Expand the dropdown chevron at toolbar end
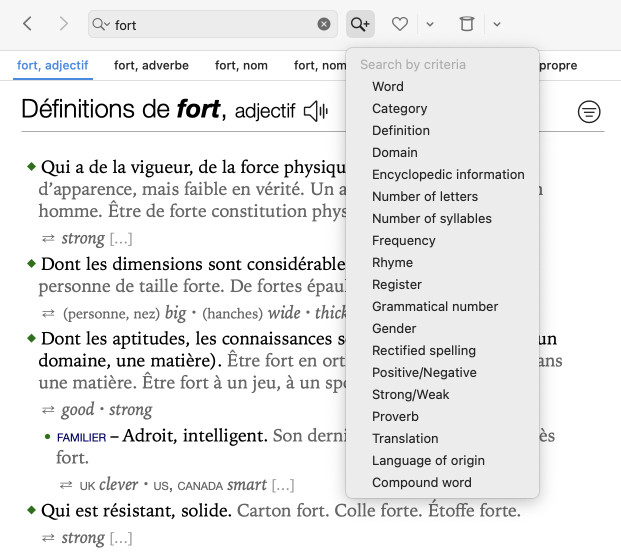The width and height of the screenshot is (621, 555). pos(497,24)
